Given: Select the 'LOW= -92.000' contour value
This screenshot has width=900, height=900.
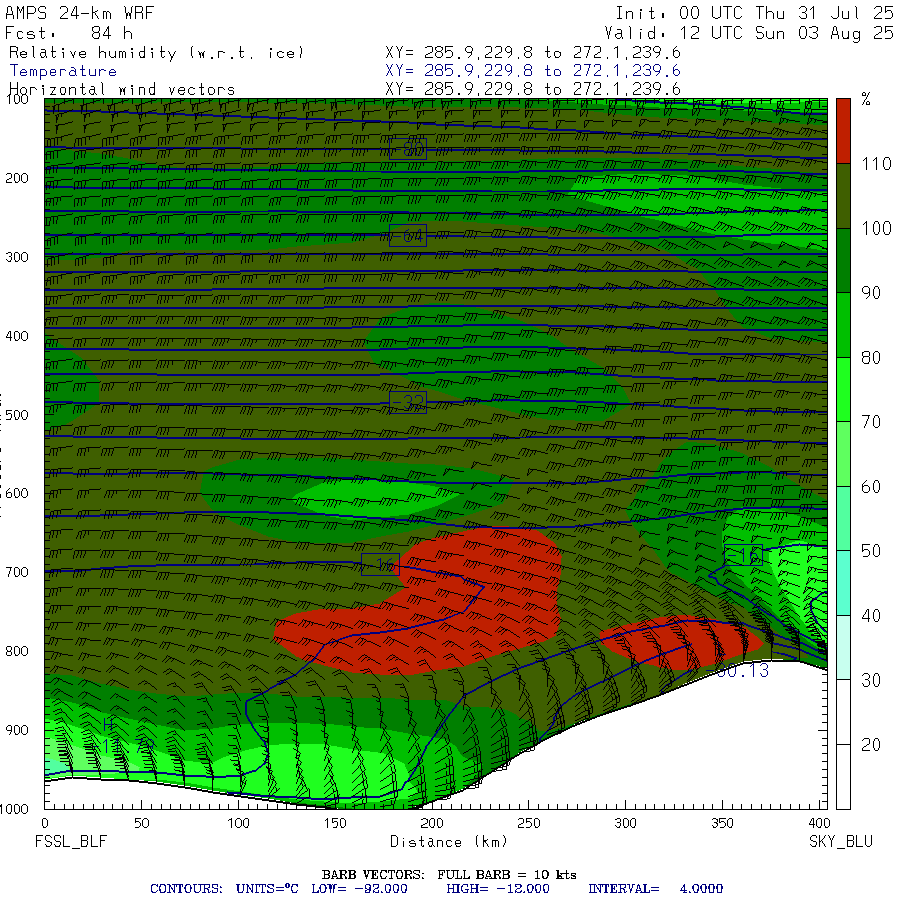Looking at the screenshot, I should [x=359, y=889].
